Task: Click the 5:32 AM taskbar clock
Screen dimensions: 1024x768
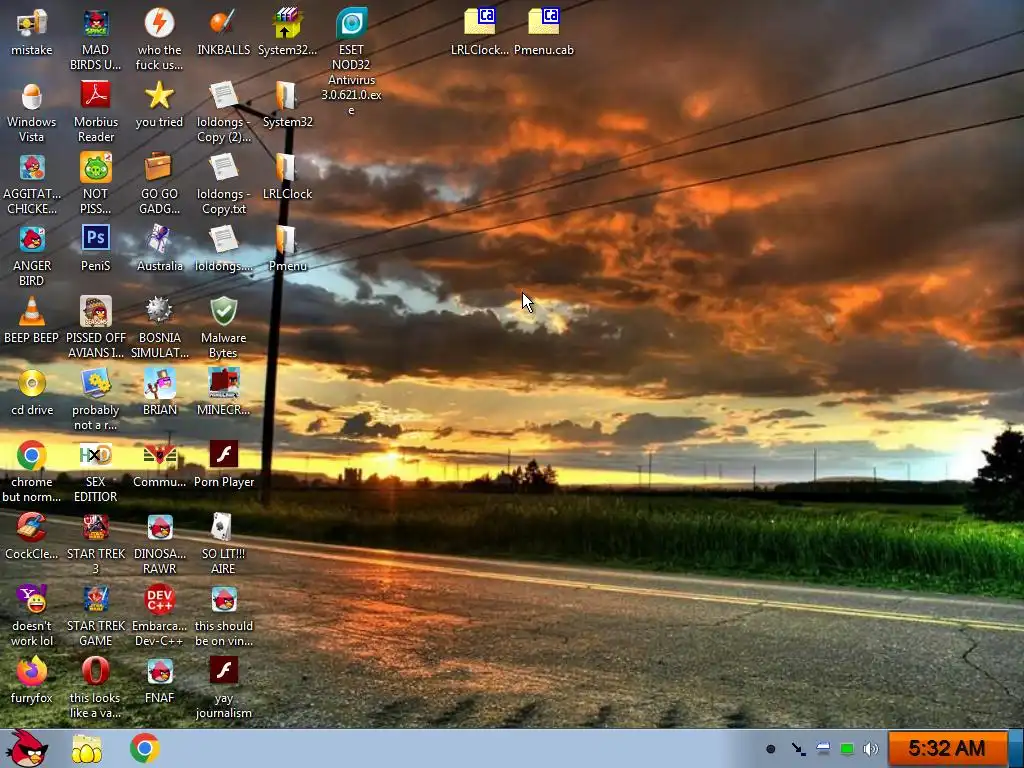Action: [x=946, y=748]
